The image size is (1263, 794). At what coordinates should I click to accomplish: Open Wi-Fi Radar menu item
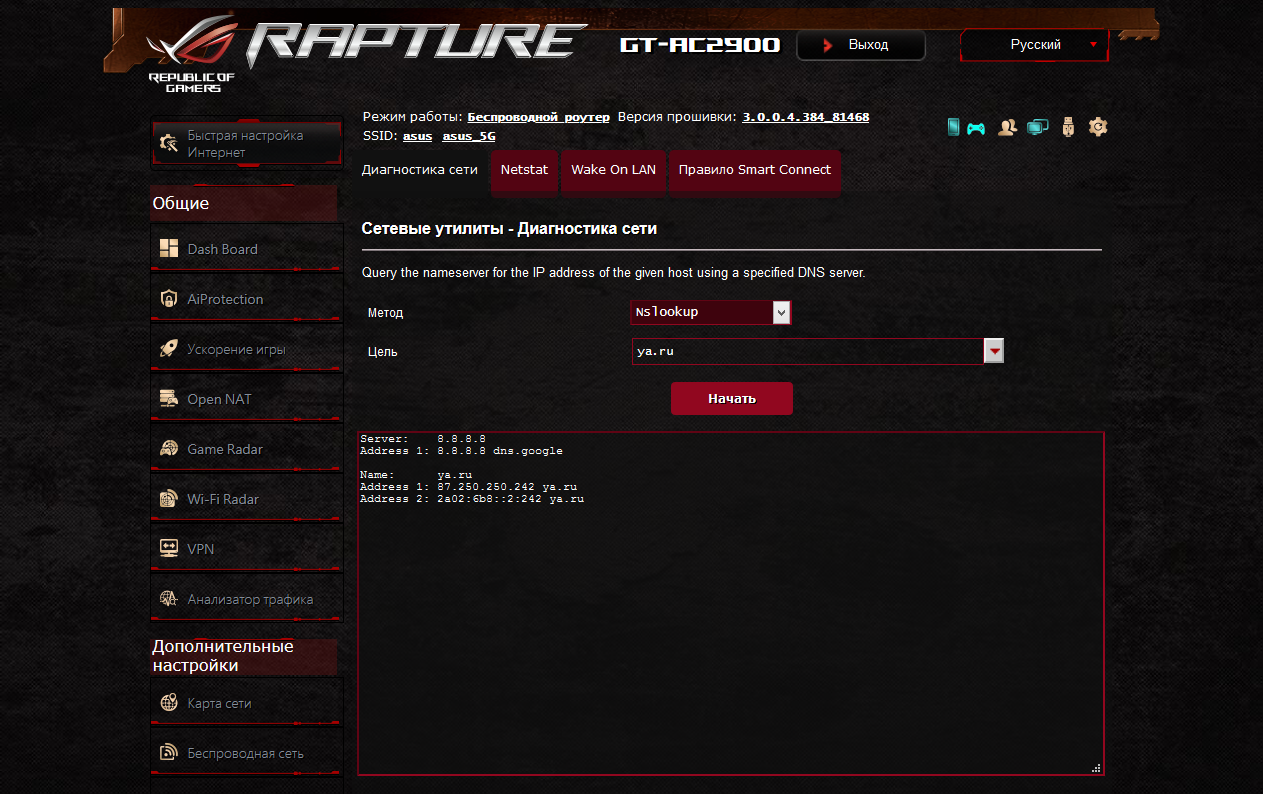click(x=245, y=499)
